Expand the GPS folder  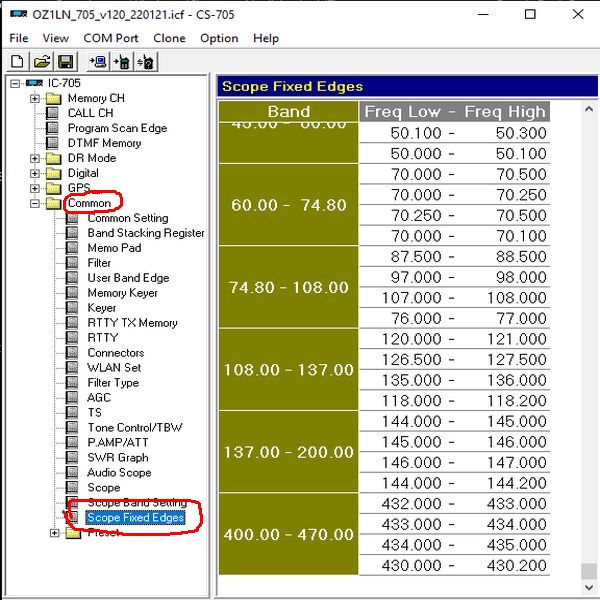pos(34,188)
